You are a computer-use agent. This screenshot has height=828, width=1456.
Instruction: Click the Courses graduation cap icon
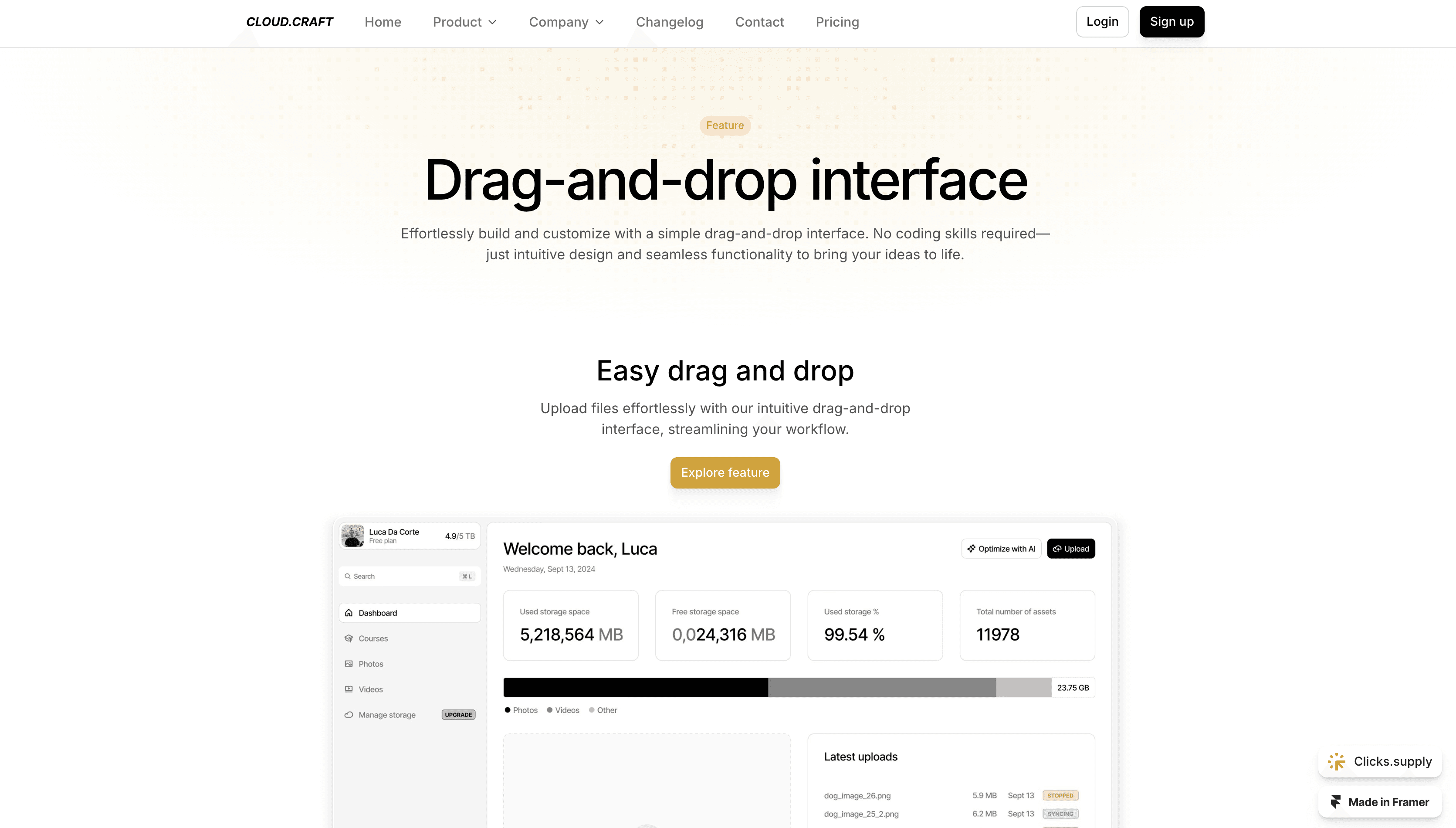[349, 638]
